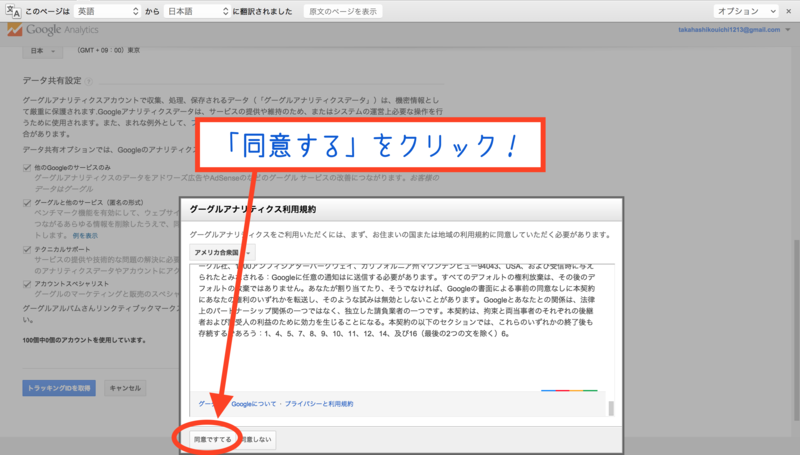Click the agree button in terms dialog
This screenshot has width=800, height=455.
coord(212,439)
